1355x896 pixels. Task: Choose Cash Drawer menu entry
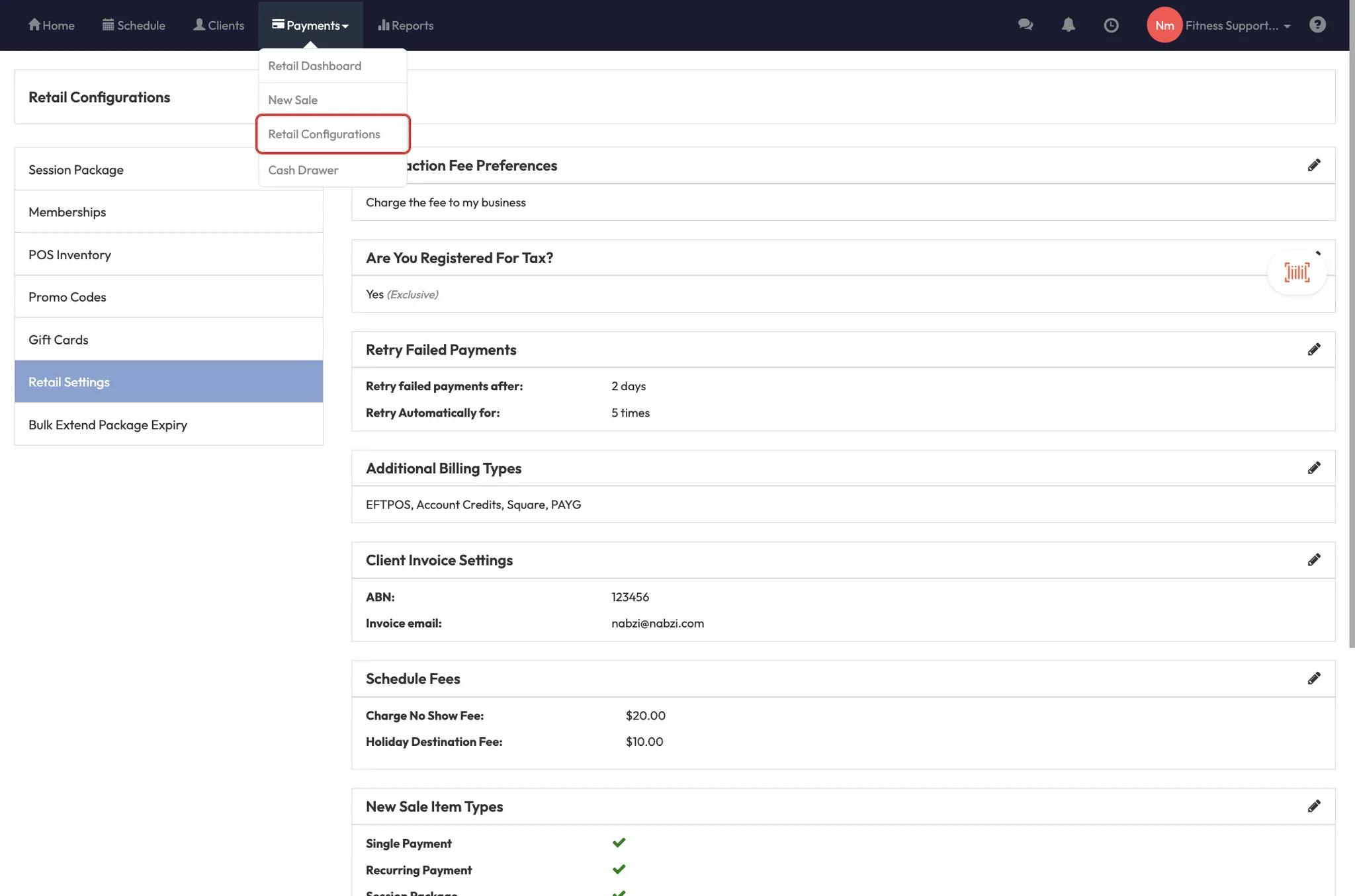(x=303, y=170)
